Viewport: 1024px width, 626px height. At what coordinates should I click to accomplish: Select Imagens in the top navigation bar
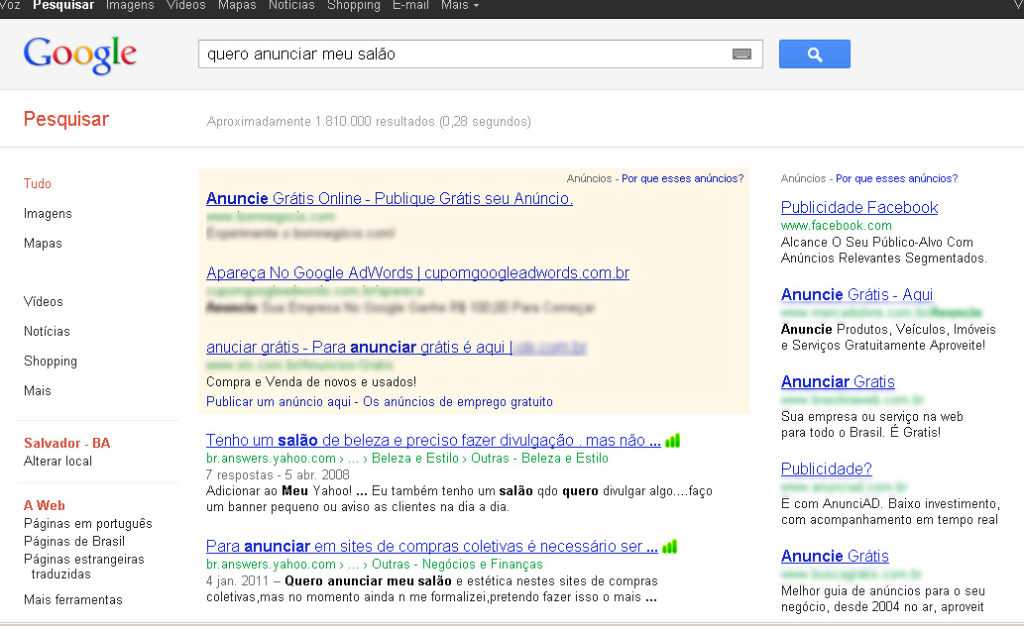tap(130, 5)
